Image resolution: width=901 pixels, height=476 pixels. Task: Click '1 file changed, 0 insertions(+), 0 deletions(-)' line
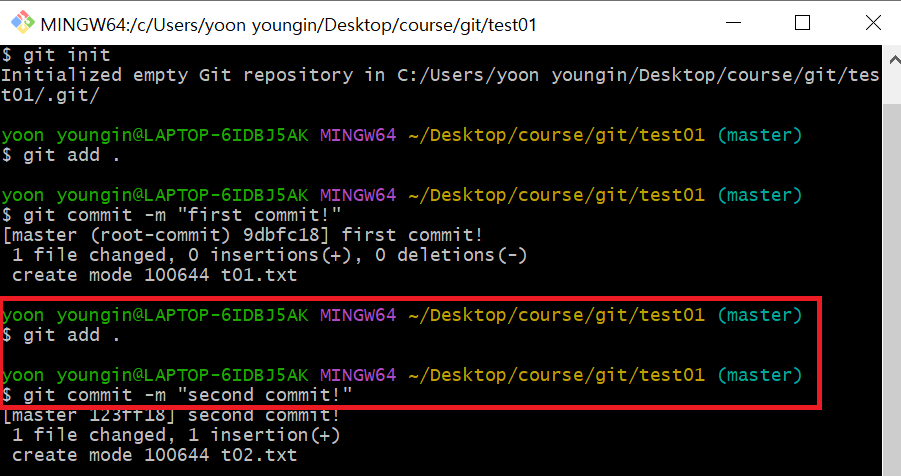coord(269,255)
